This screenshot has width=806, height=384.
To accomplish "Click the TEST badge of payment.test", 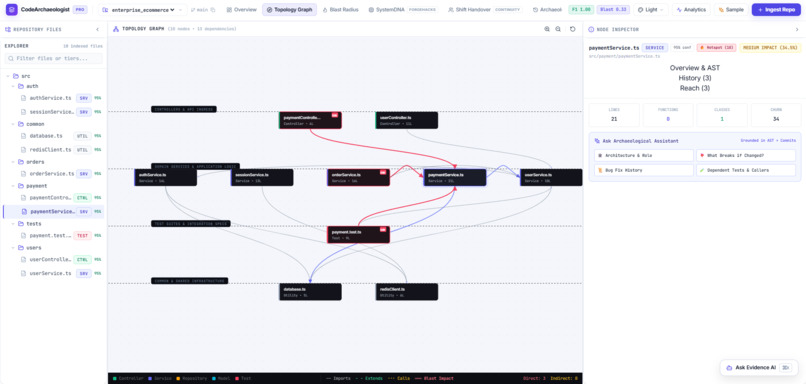I will point(82,235).
